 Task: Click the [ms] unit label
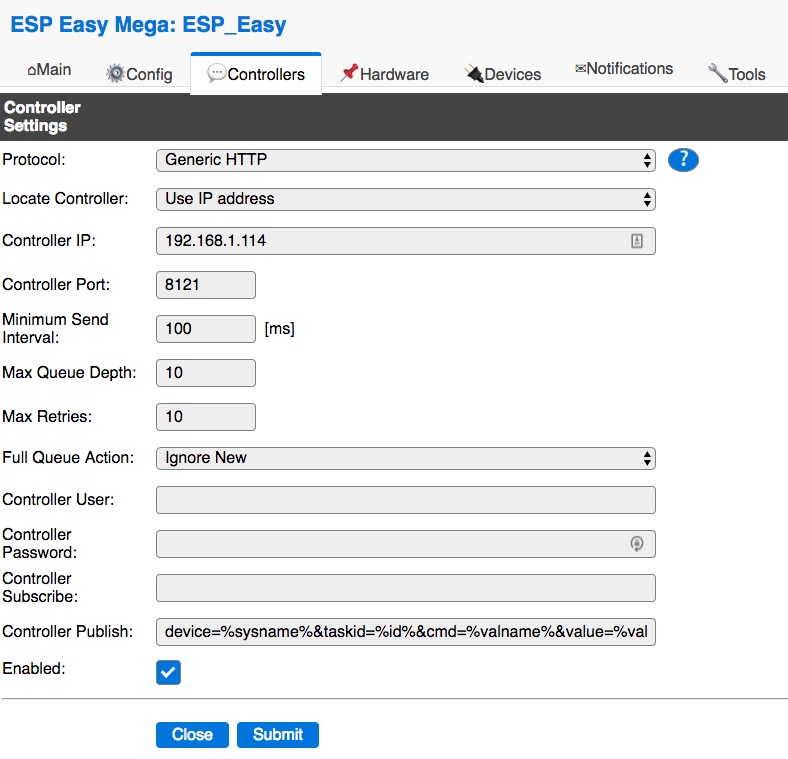point(279,329)
